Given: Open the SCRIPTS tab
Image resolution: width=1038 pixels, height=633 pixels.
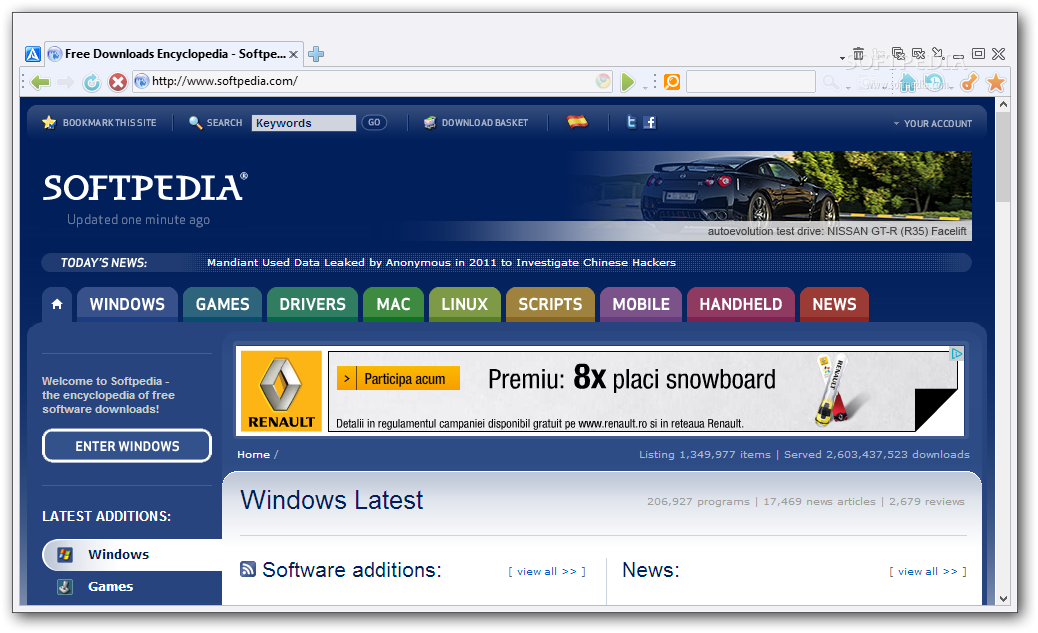Looking at the screenshot, I should click(550, 305).
